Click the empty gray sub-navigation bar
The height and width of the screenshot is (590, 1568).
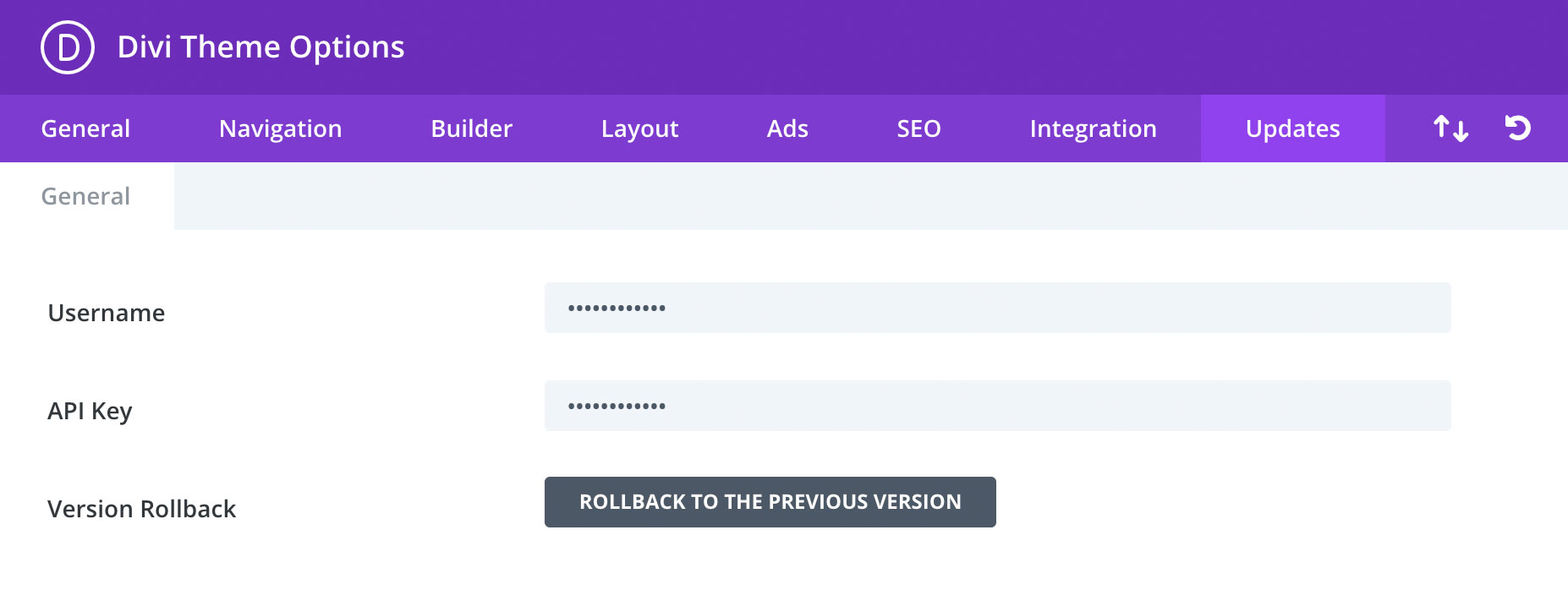871,196
